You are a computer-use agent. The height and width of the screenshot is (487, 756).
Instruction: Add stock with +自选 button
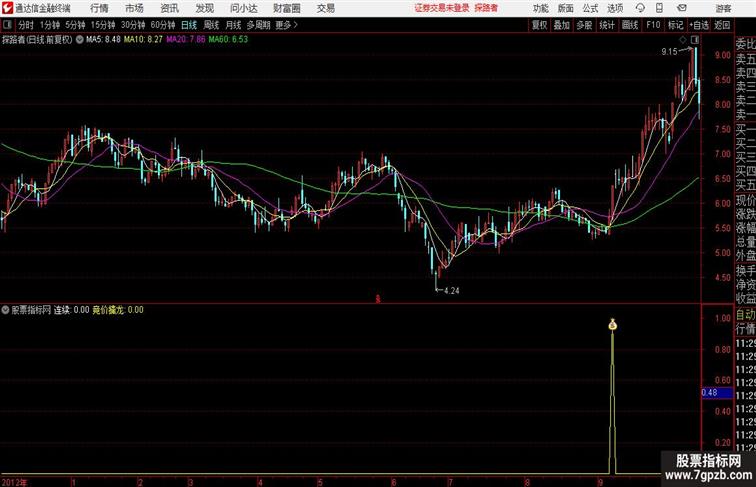click(699, 25)
